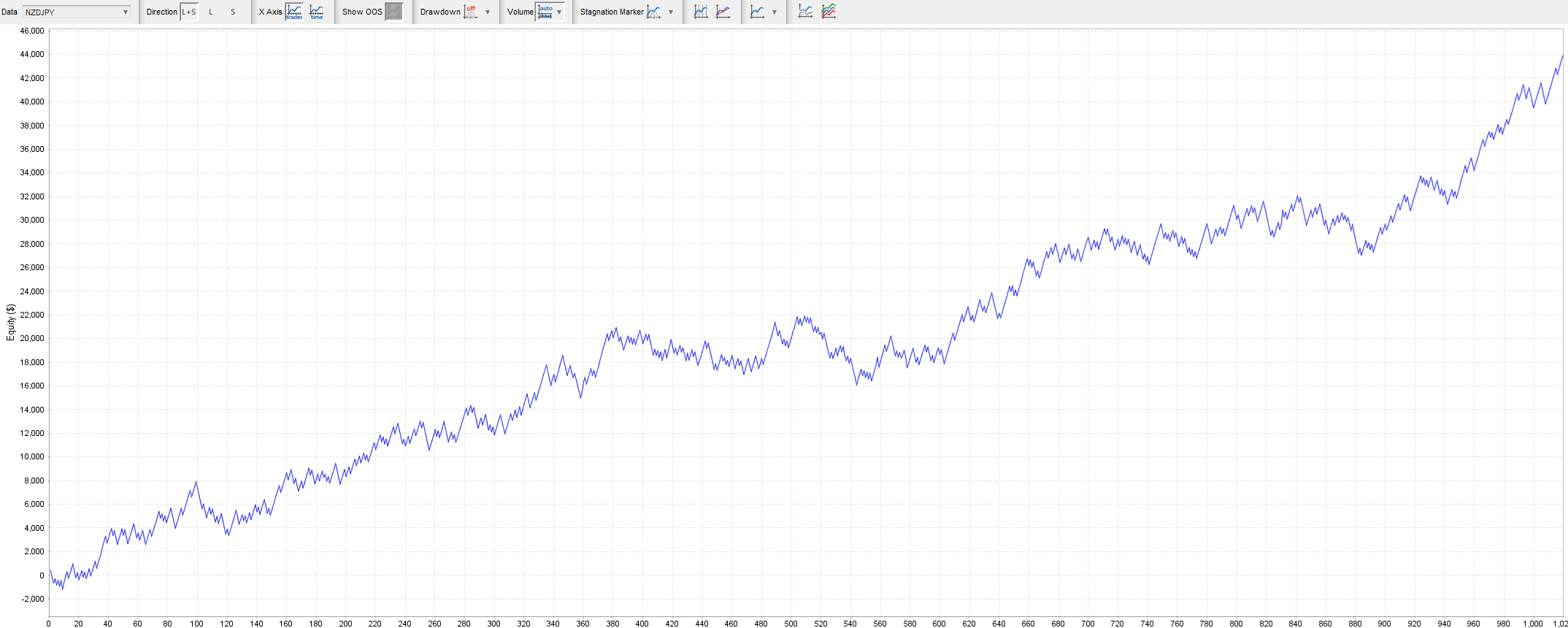Toggle the Show OOS button
This screenshot has height=628, width=1568.
tap(394, 12)
